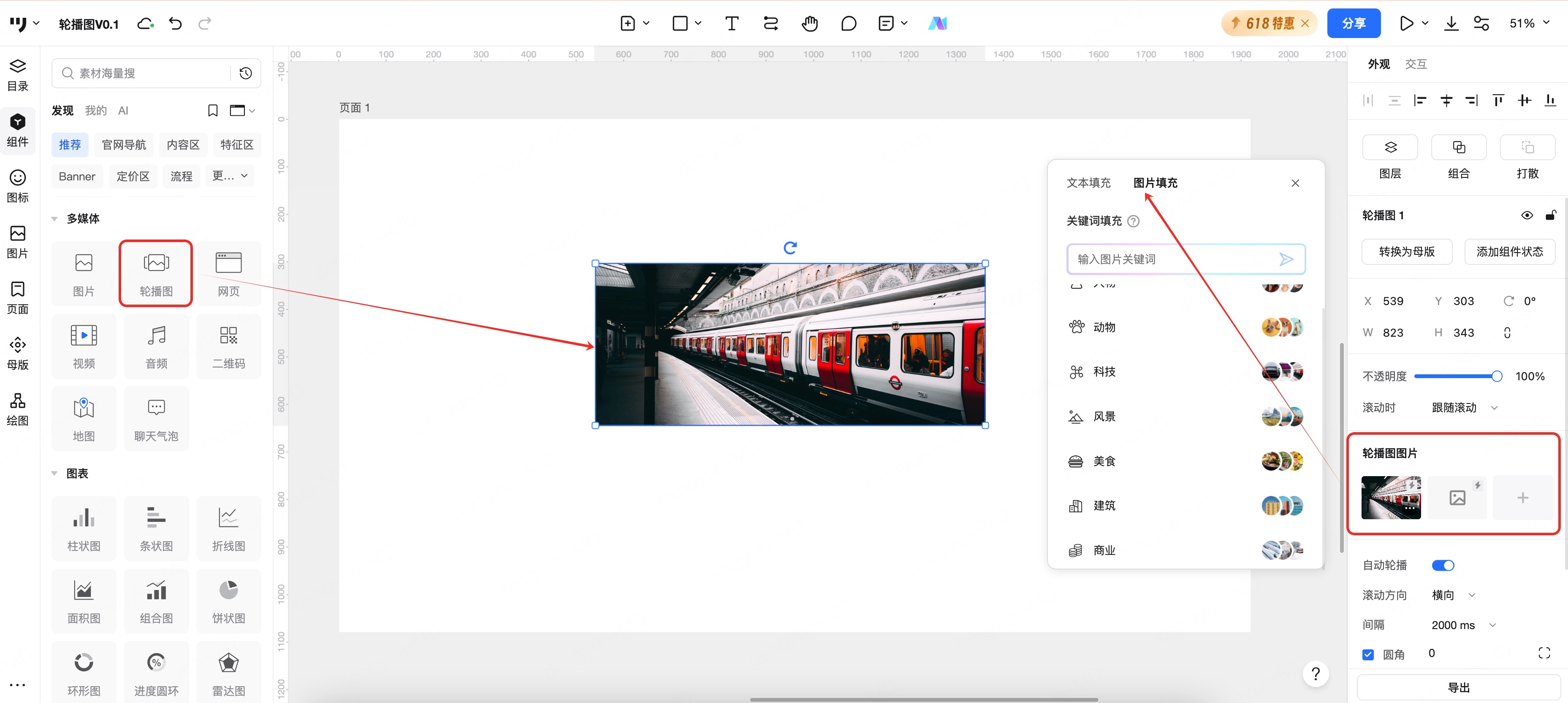This screenshot has width=1568, height=703.
Task: Switch to the AI components tab
Action: click(x=123, y=110)
